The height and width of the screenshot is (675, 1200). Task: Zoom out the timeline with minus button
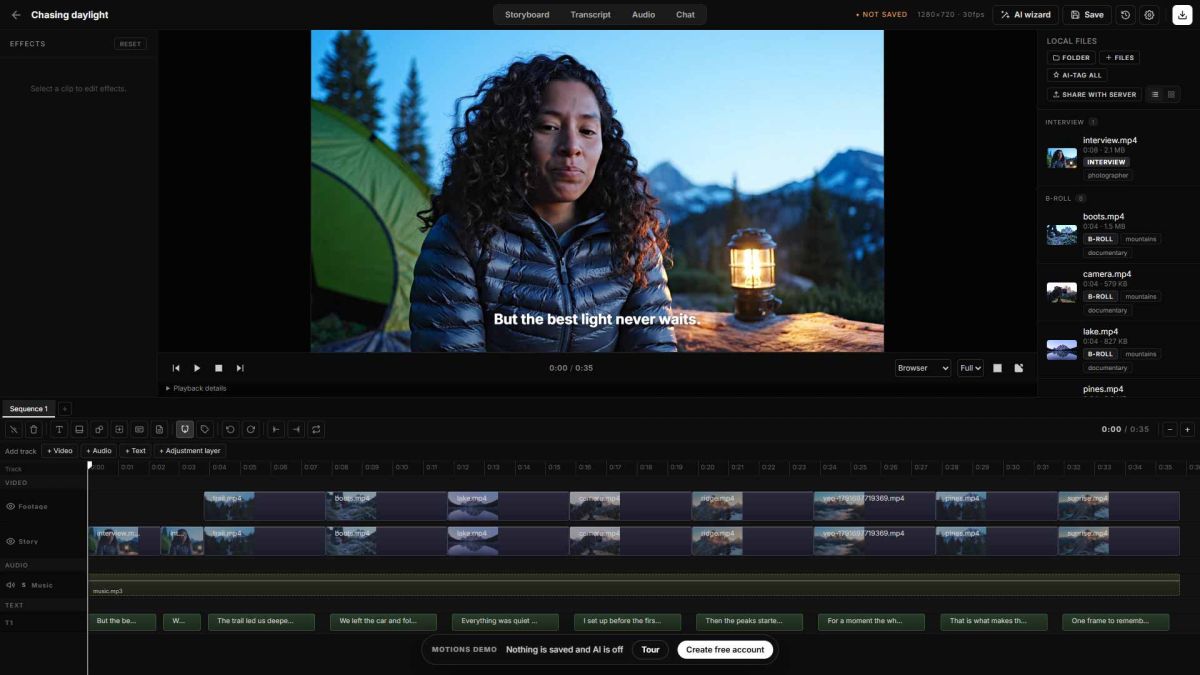point(1169,429)
